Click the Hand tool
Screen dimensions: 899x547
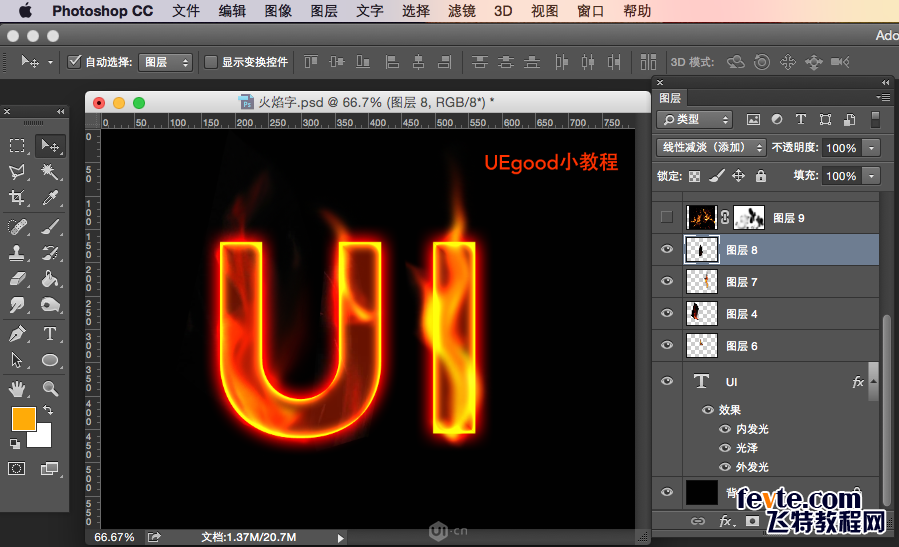[18, 387]
